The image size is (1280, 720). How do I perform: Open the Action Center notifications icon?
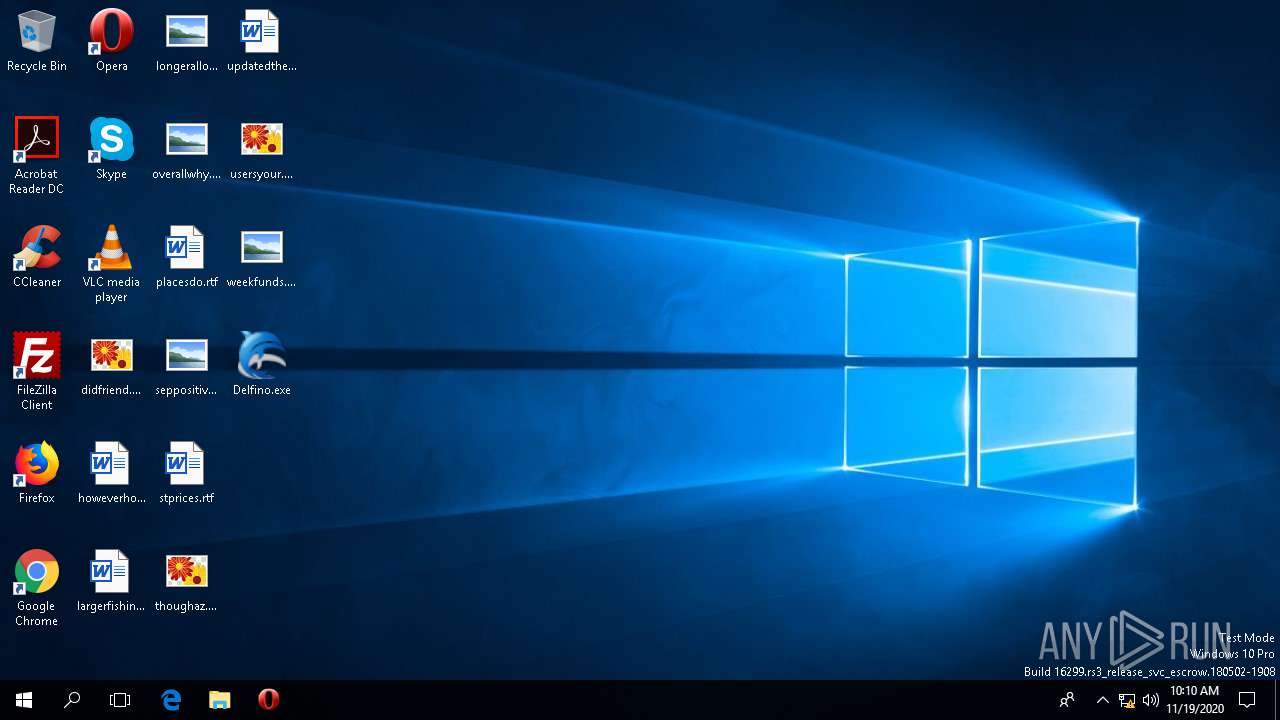[x=1247, y=700]
